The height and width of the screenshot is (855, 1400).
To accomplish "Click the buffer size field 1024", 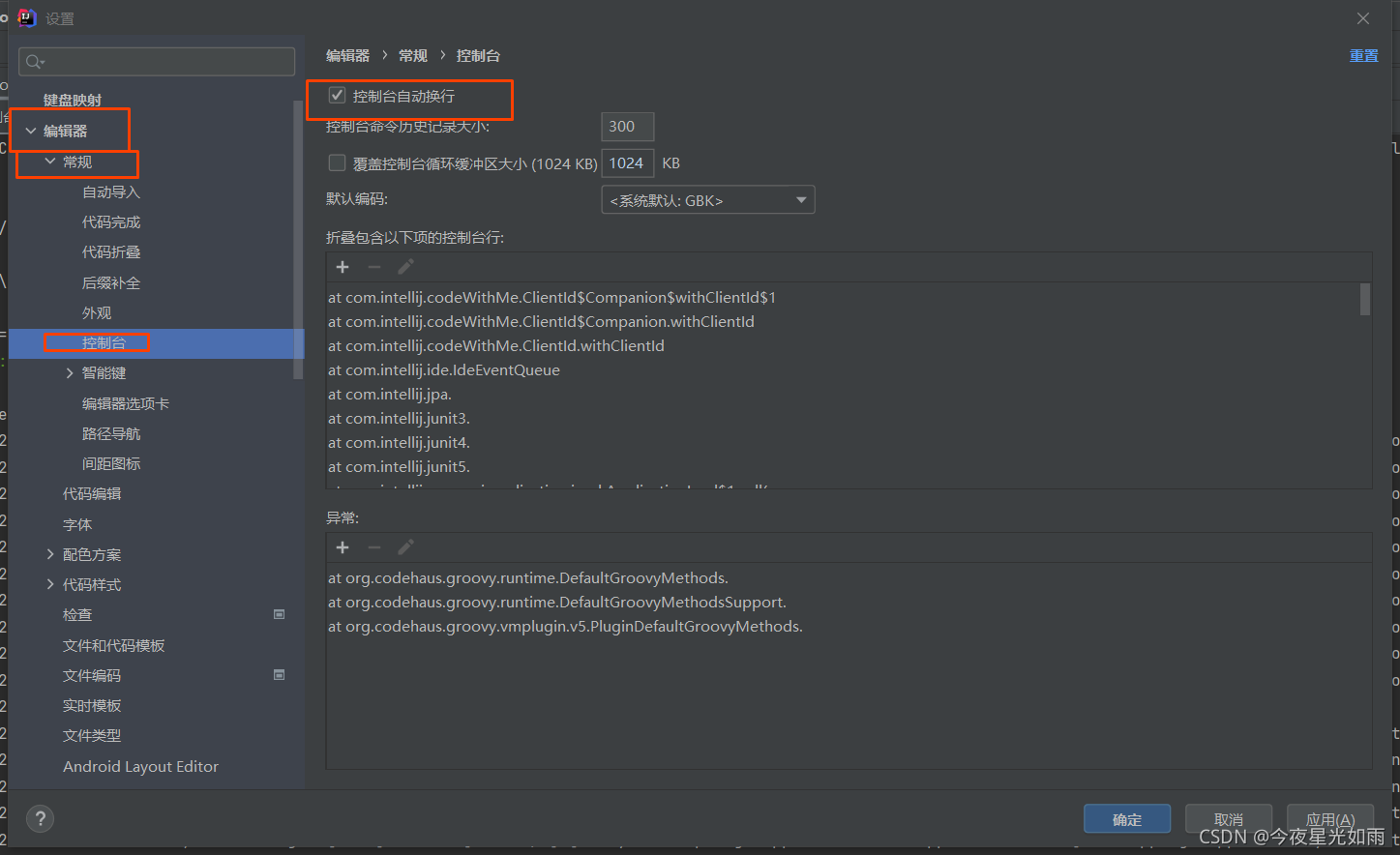I will pos(628,163).
